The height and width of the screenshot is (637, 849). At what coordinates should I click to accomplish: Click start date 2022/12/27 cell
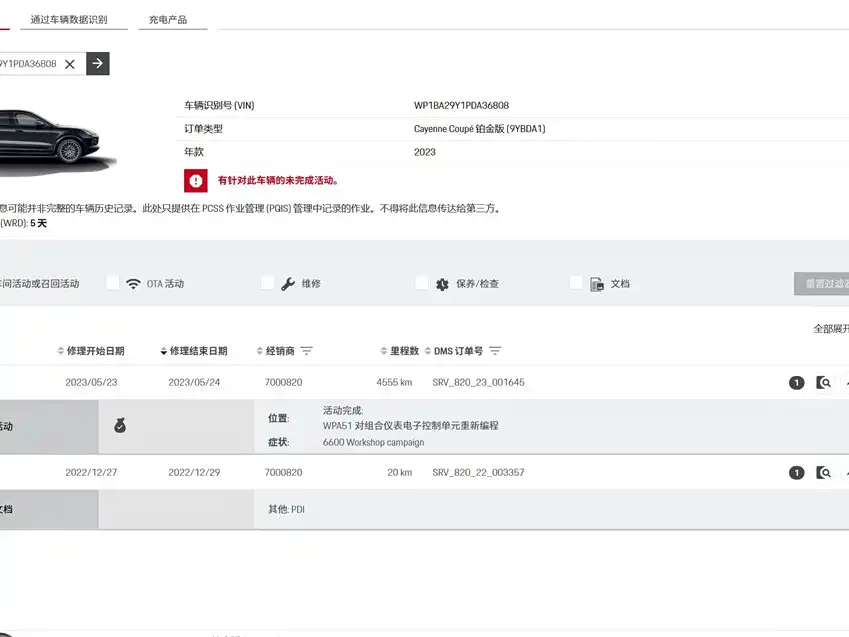[x=91, y=472]
